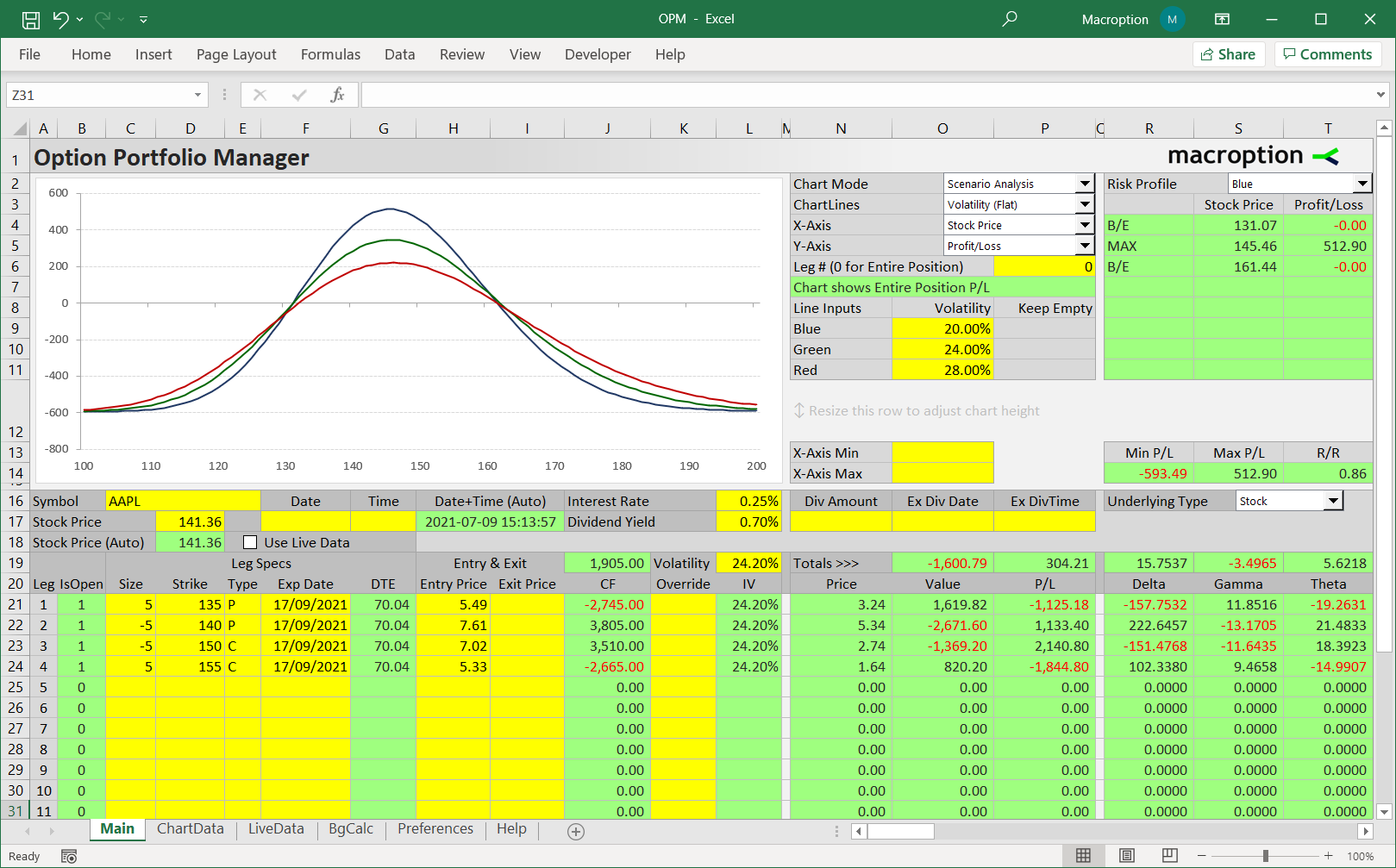The width and height of the screenshot is (1396, 868).
Task: Switch to the ChartData sheet tab
Action: click(x=190, y=829)
